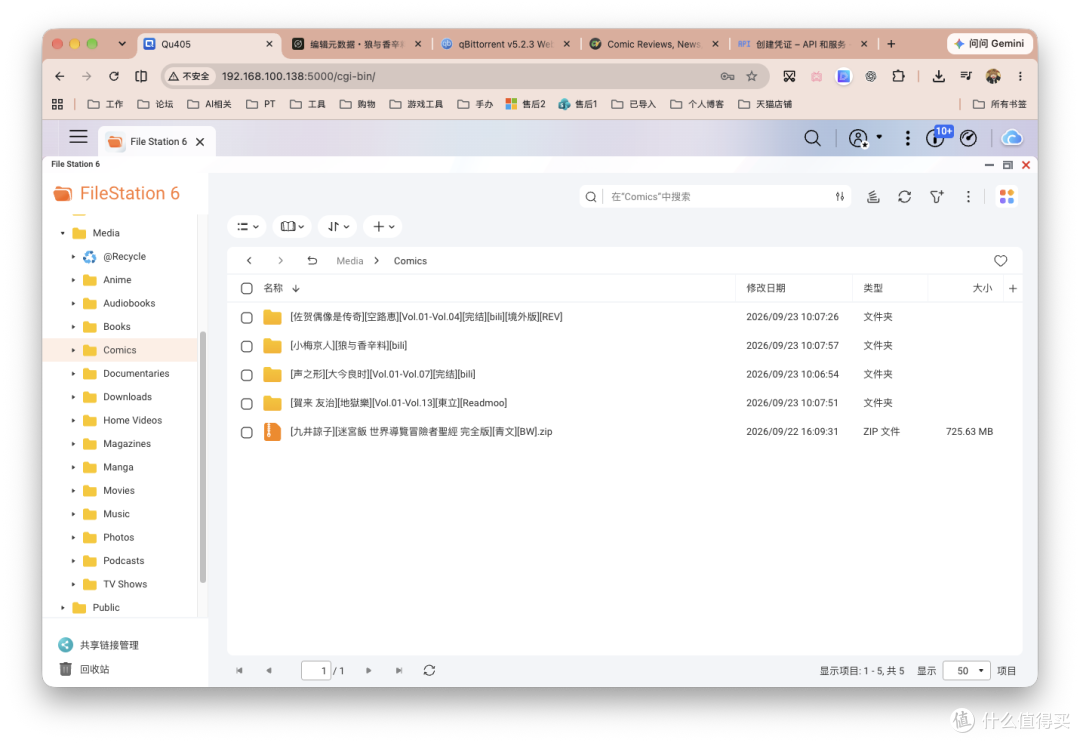
Task: Click the browser address bar URL
Action: 298,76
